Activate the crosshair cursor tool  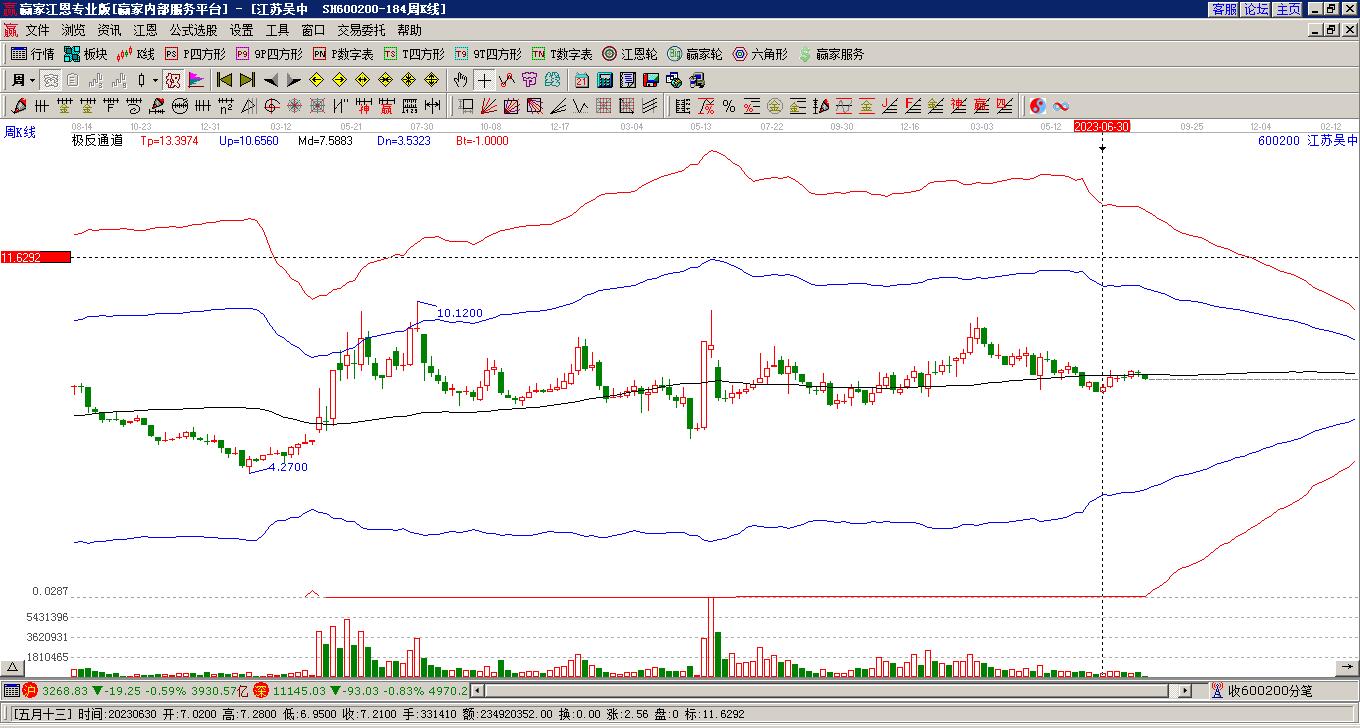[484, 80]
